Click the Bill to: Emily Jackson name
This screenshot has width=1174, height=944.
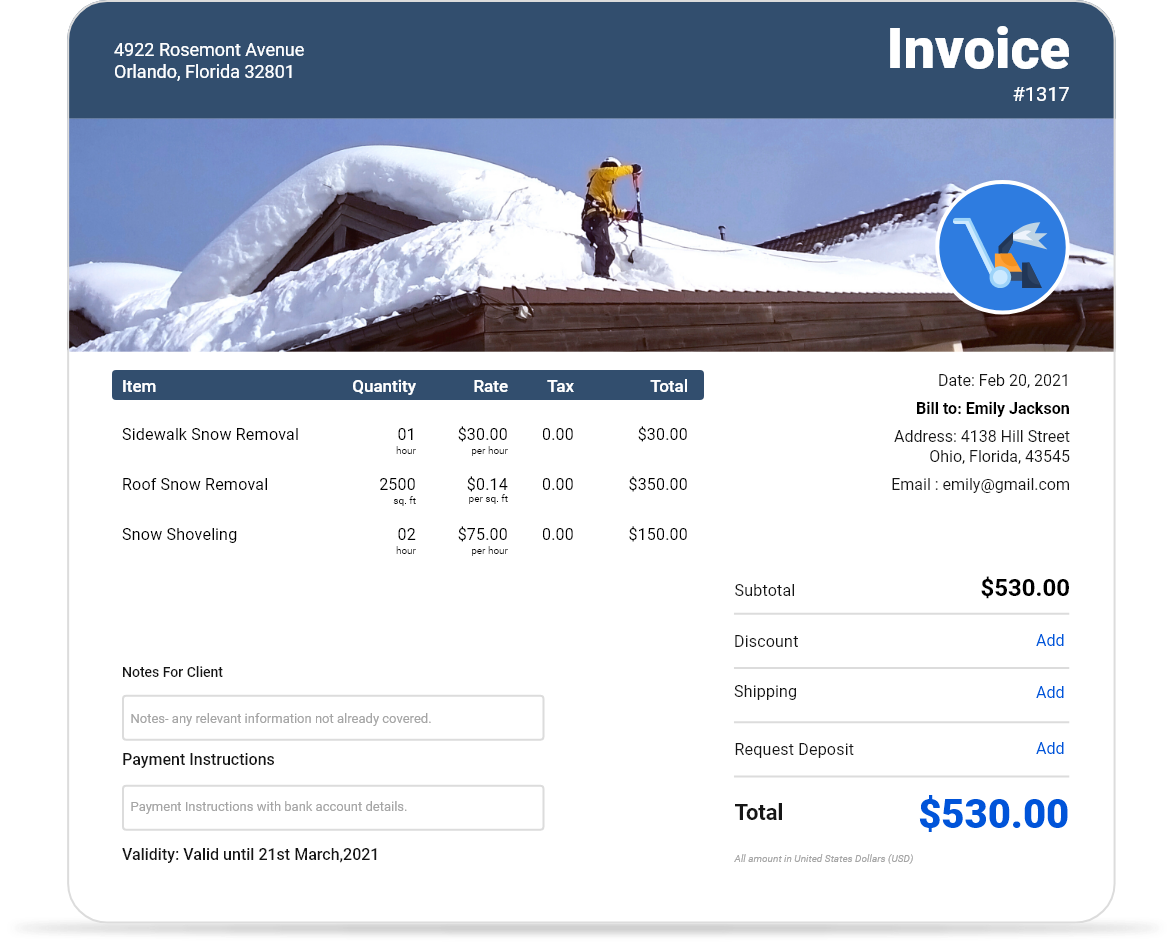pyautogui.click(x=992, y=409)
